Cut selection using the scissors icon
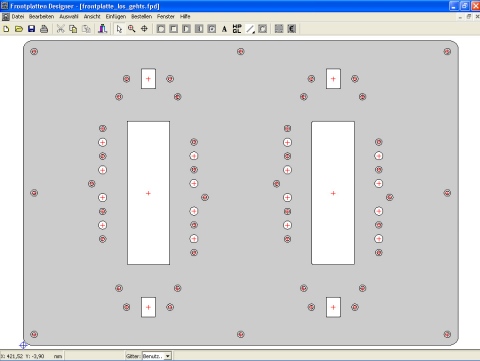The image size is (480, 361). coord(60,29)
